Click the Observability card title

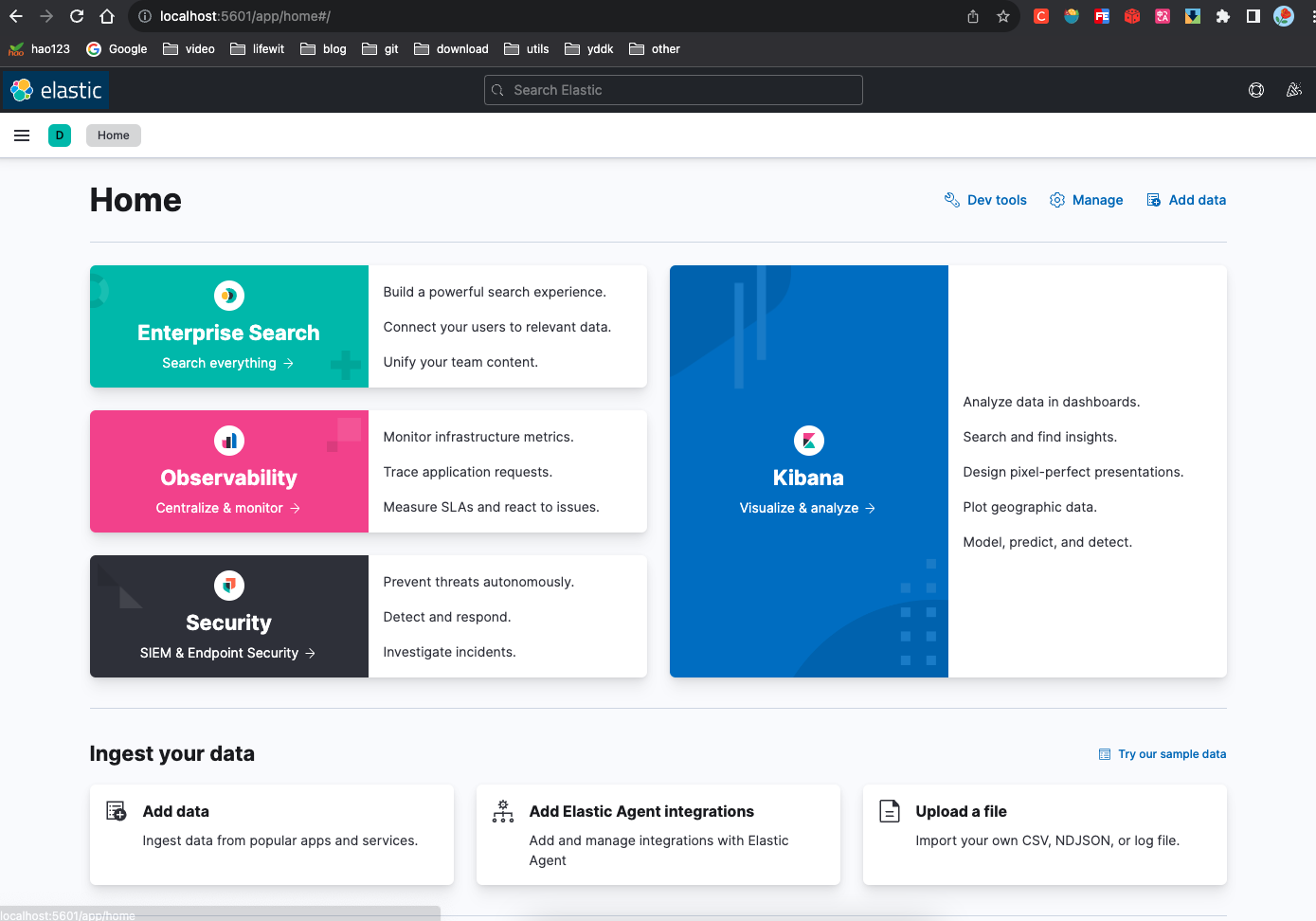pos(228,478)
